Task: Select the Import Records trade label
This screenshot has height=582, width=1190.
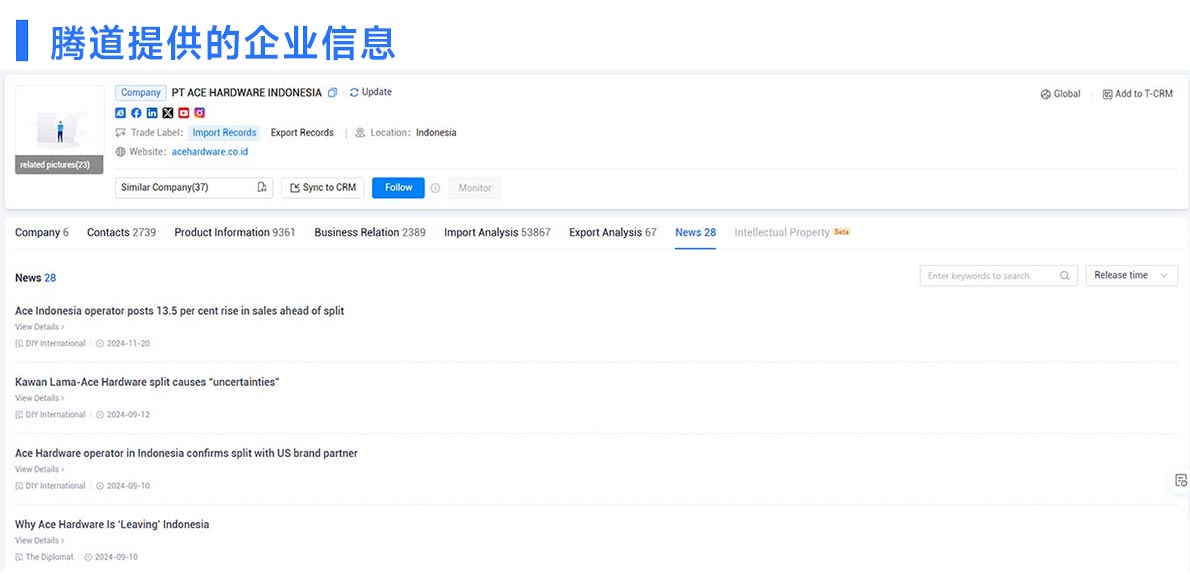Action: 224,133
